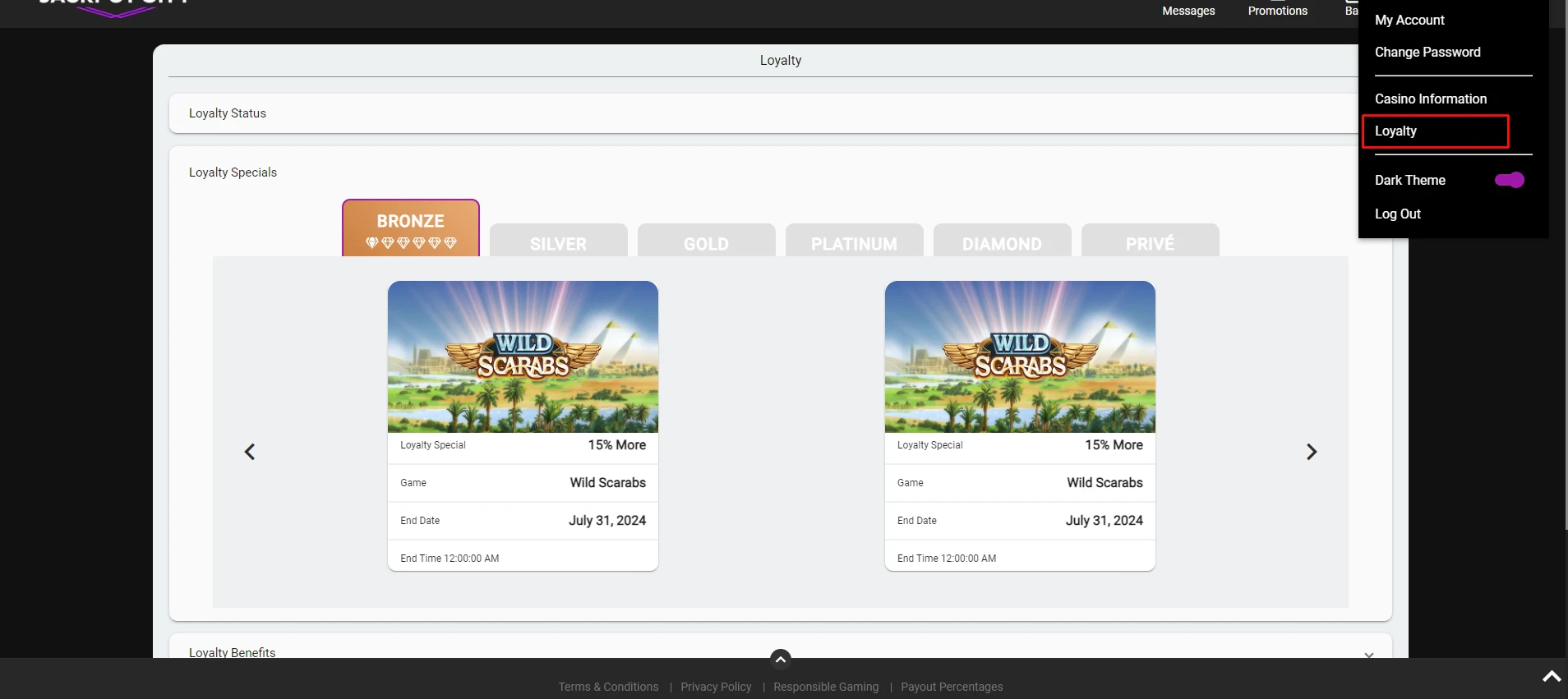The image size is (1568, 699).
Task: Open Casino Information menu entry
Action: pos(1431,99)
